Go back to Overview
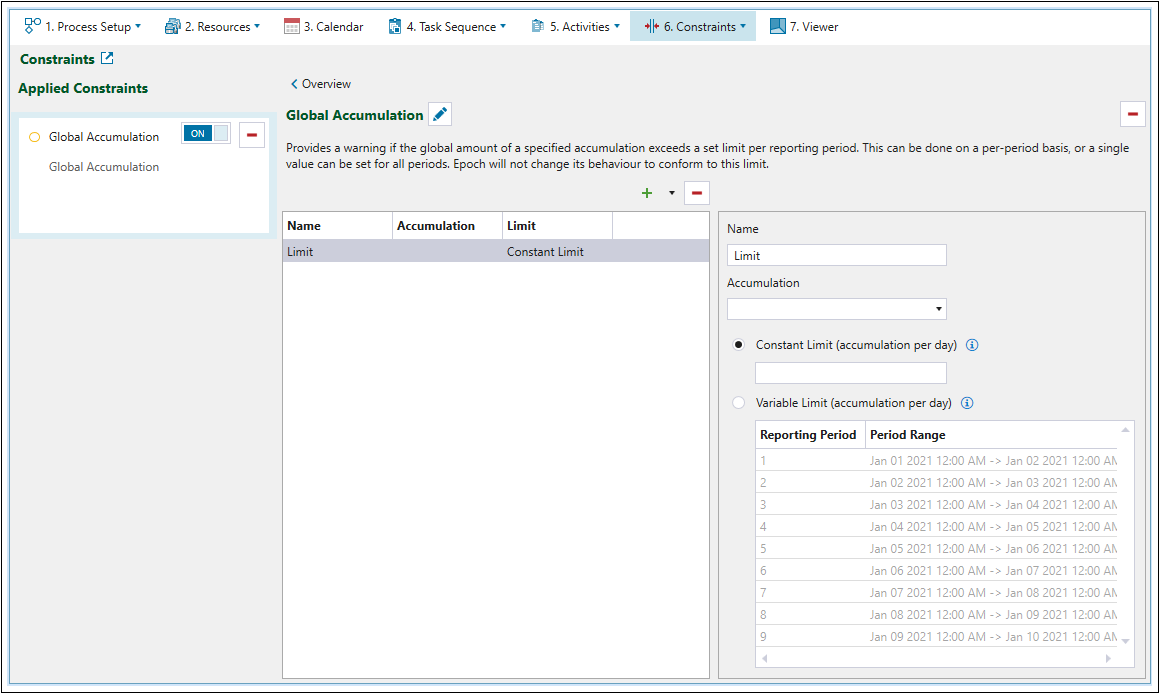Viewport: 1161px width, 695px height. [321, 84]
